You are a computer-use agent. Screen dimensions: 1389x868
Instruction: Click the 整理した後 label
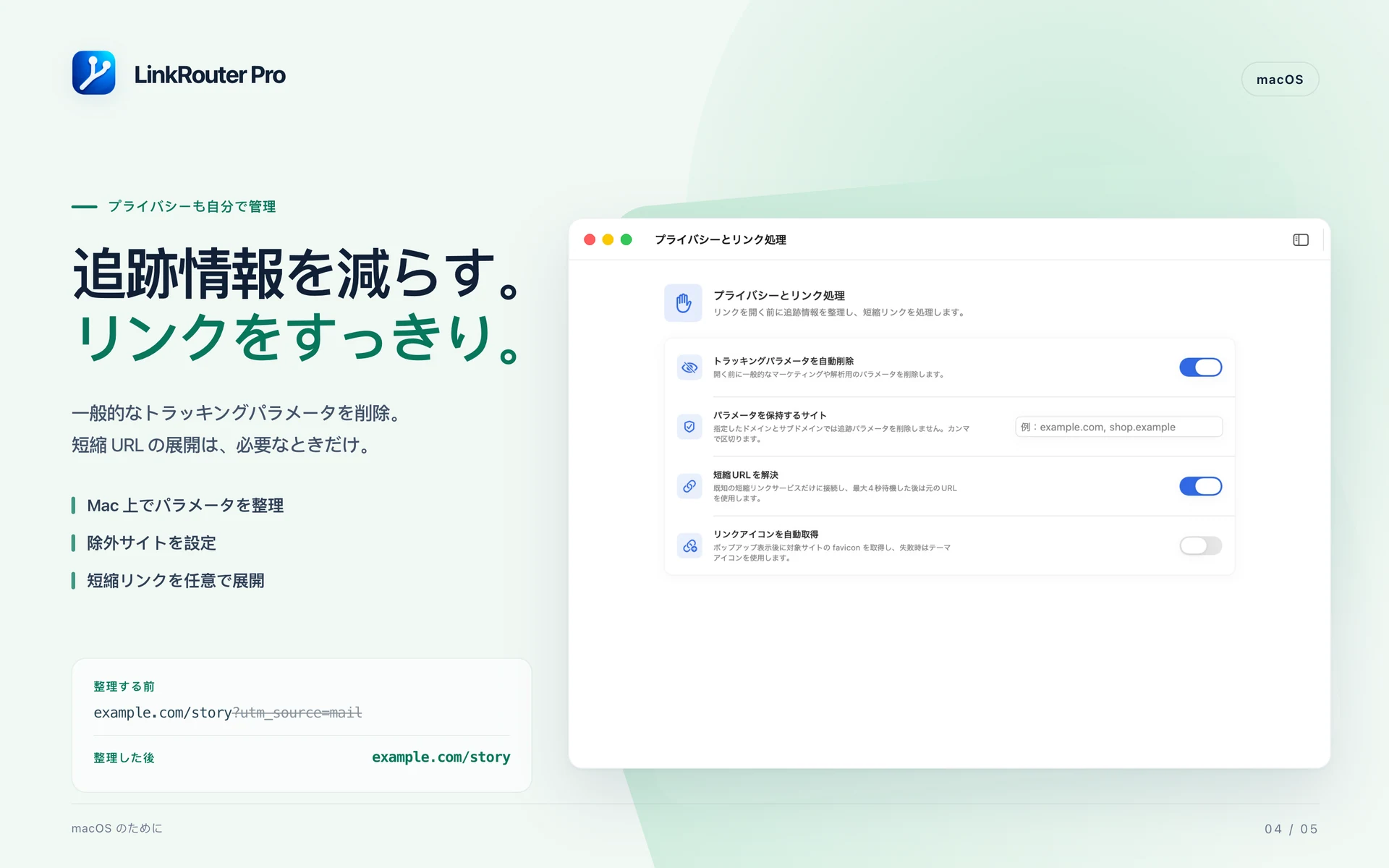(124, 758)
